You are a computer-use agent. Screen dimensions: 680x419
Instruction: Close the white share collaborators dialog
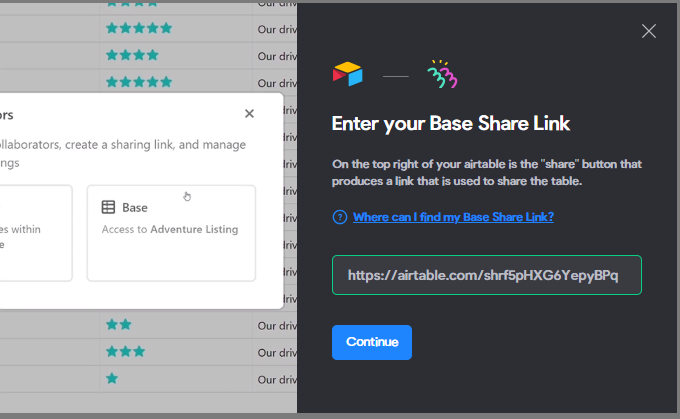pyautogui.click(x=249, y=114)
